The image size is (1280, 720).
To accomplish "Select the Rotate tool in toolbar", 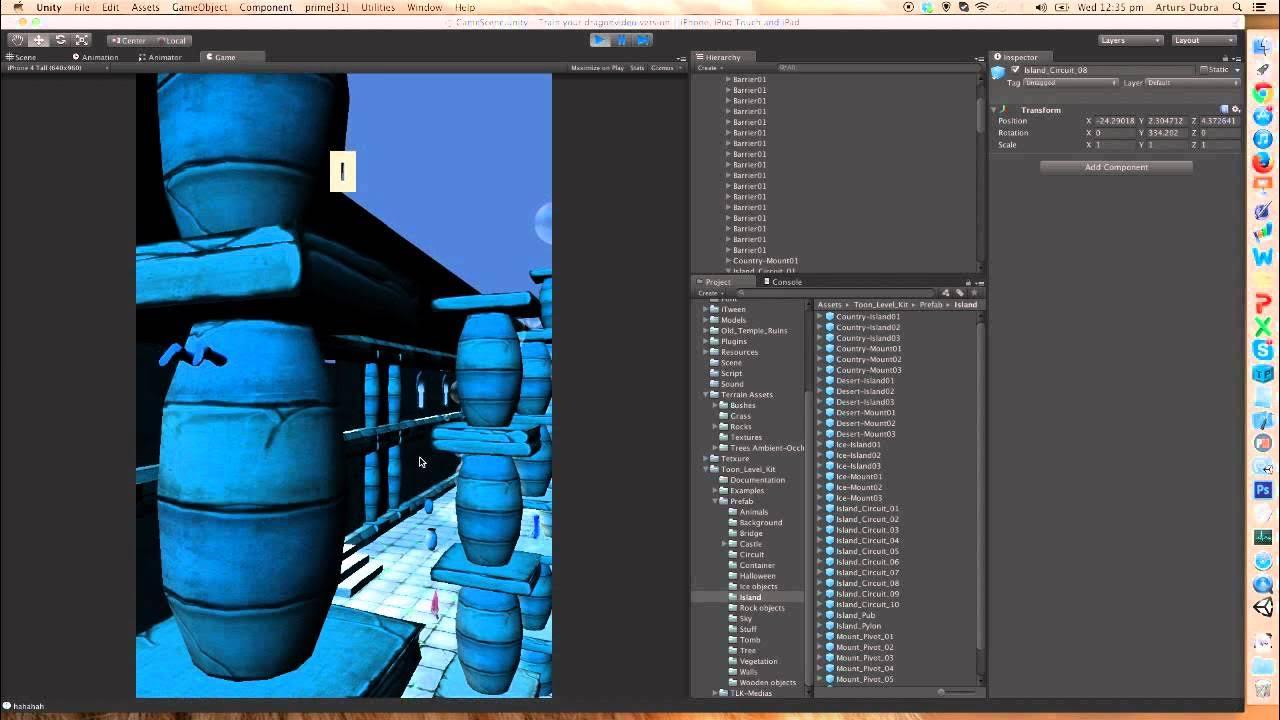I will [x=60, y=40].
